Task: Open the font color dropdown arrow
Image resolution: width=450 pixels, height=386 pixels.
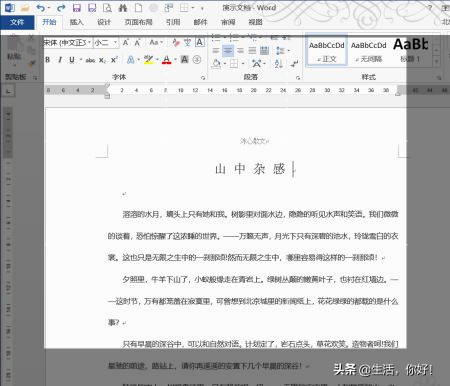Action: (175, 60)
